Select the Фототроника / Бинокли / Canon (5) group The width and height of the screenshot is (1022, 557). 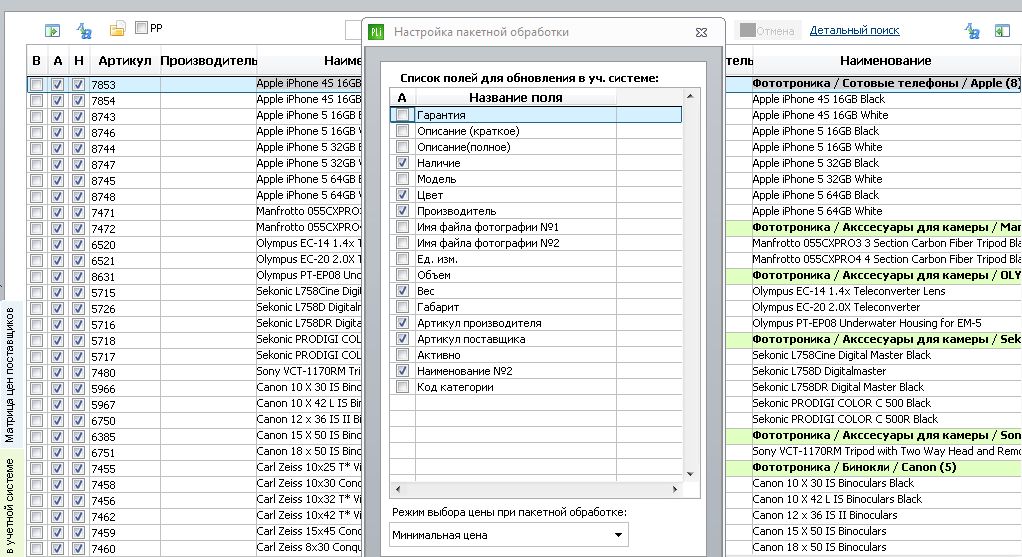[886, 467]
